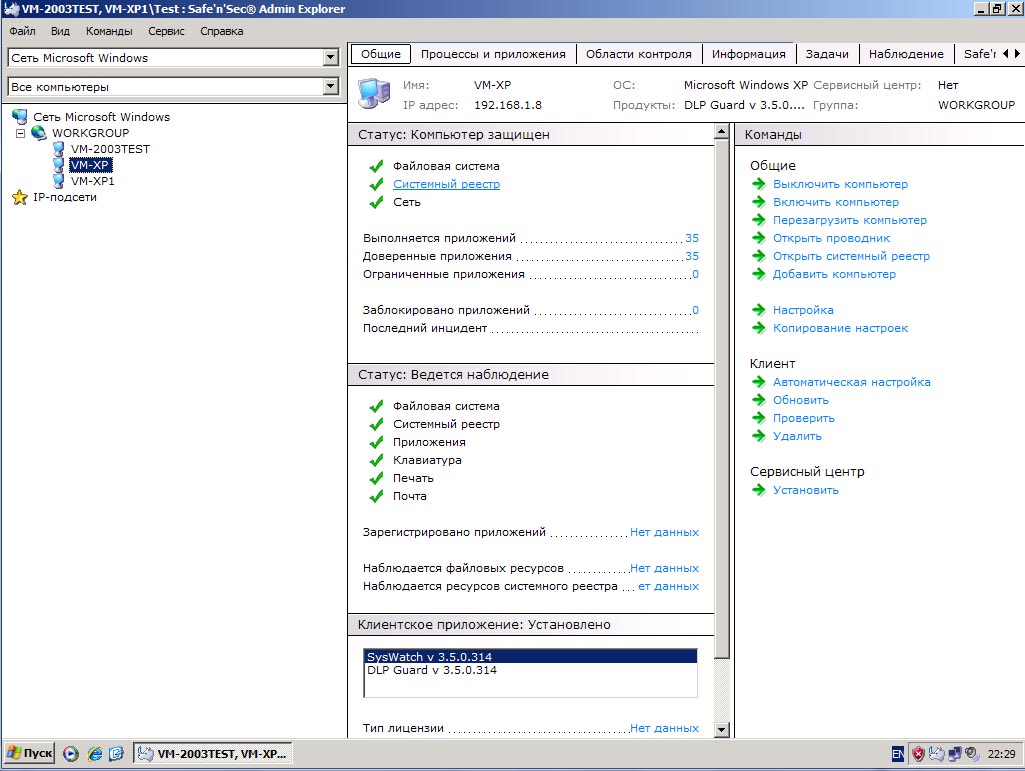Switch to Области контроля tab

coord(639,54)
